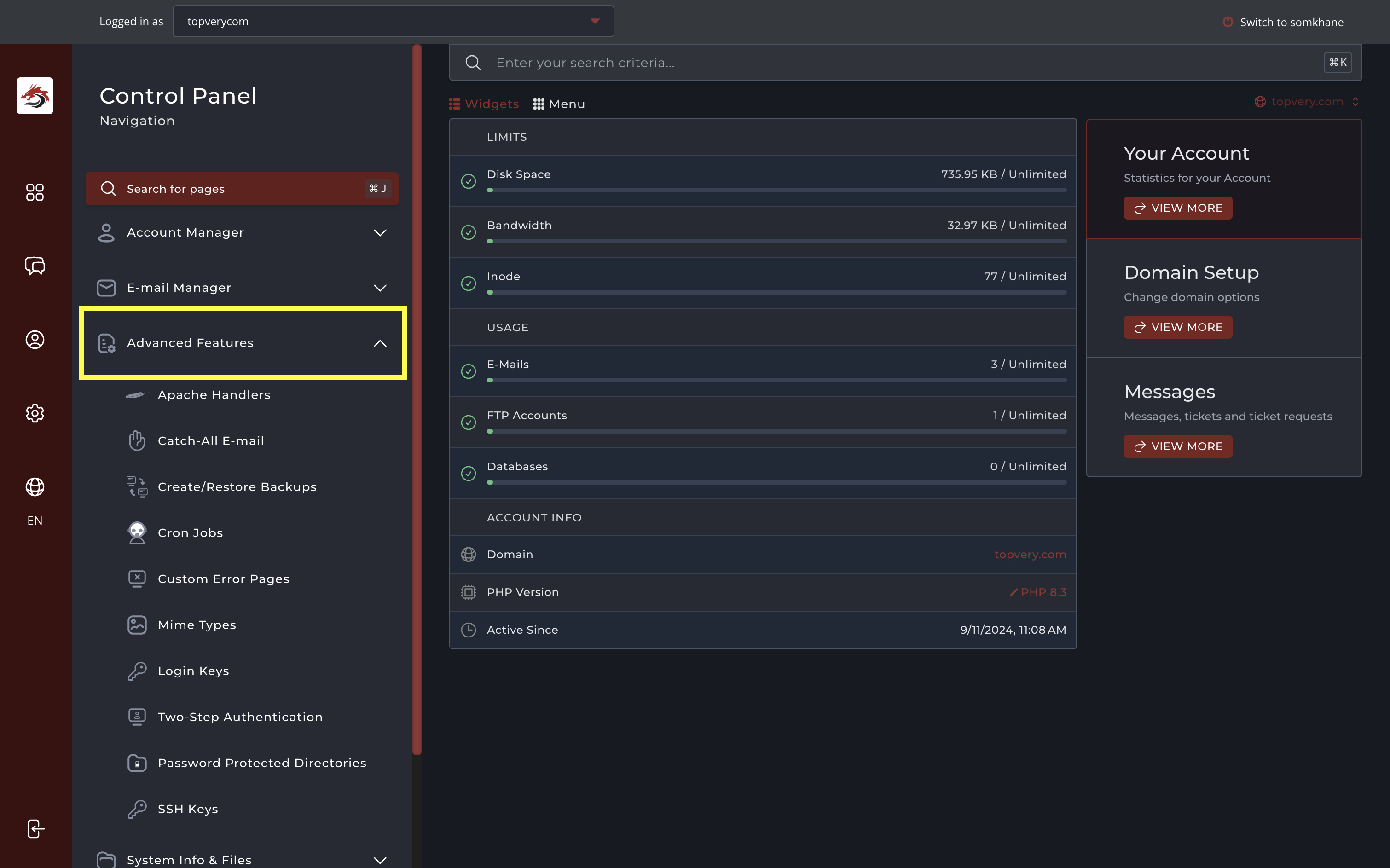
Task: Open the settings gear icon
Action: [35, 413]
